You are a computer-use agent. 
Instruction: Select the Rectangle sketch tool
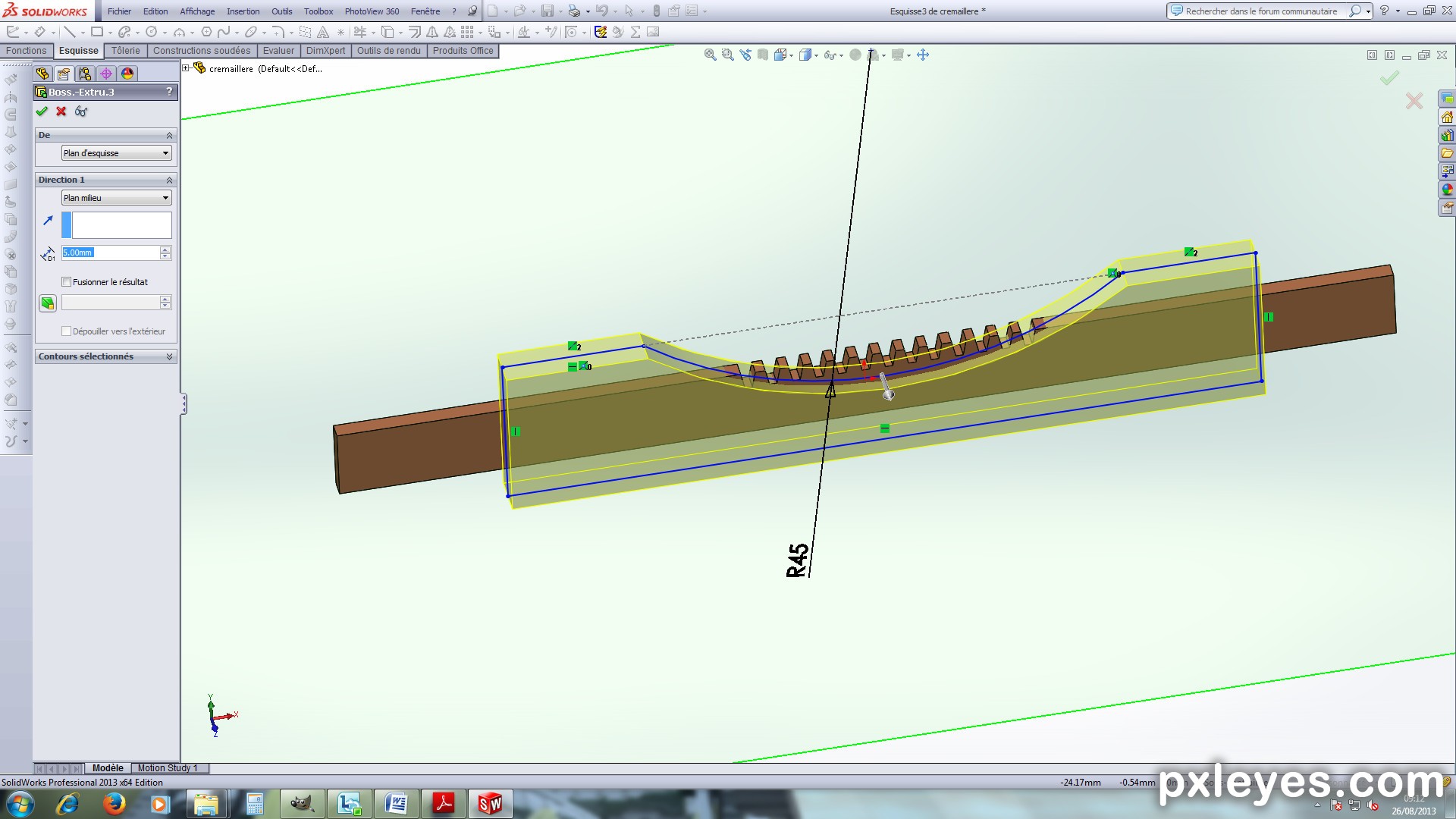[97, 32]
